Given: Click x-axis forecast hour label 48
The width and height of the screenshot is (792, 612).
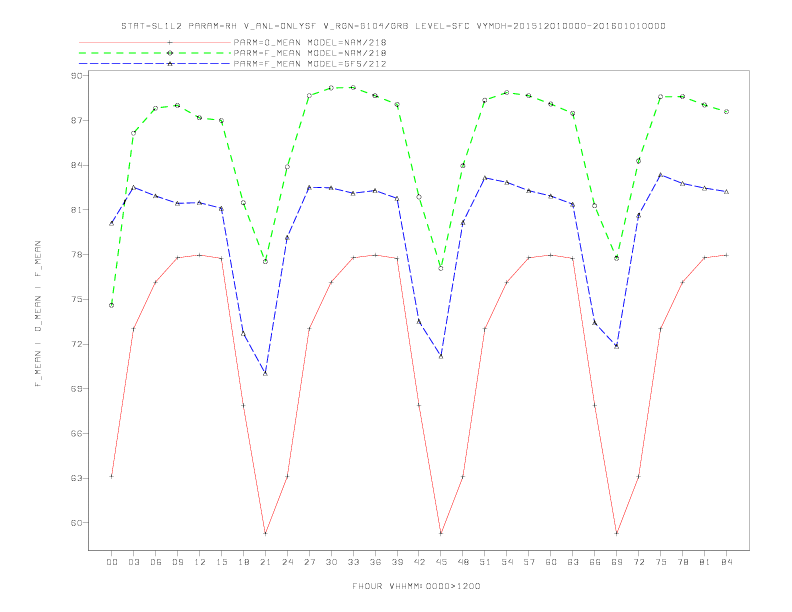Looking at the screenshot, I should (x=463, y=562).
